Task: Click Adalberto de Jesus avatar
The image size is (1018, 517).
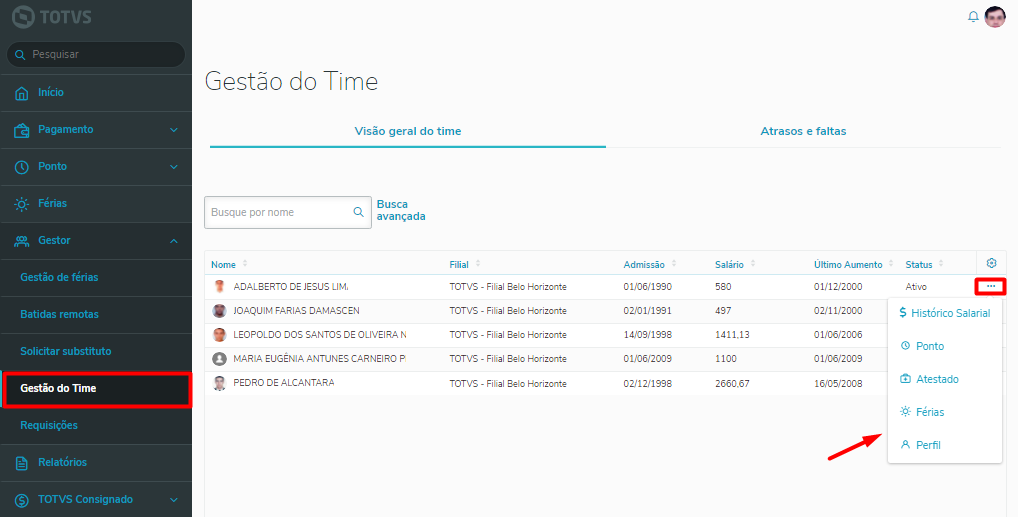Action: (x=219, y=286)
